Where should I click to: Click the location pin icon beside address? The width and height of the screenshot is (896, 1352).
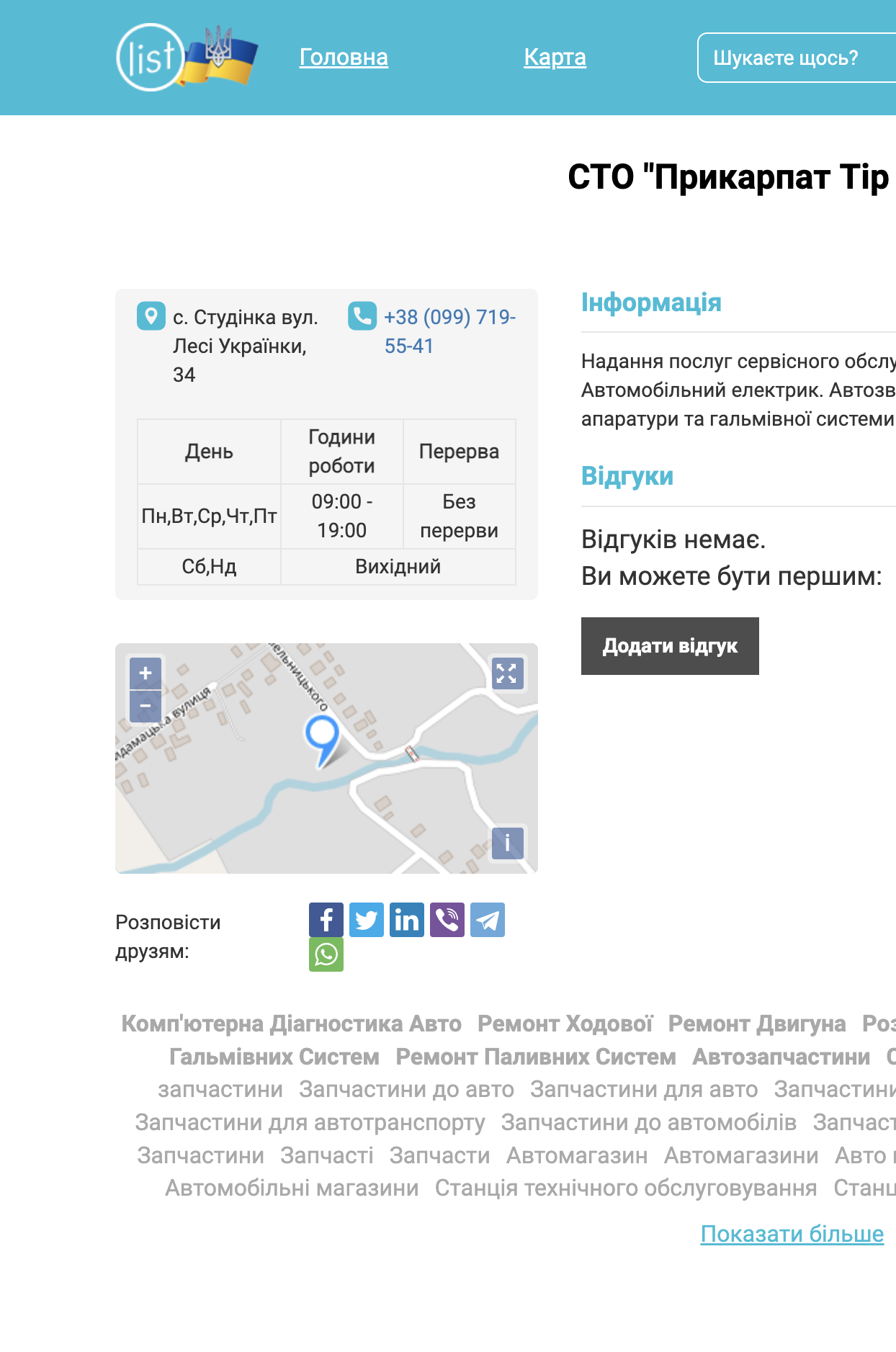151,316
